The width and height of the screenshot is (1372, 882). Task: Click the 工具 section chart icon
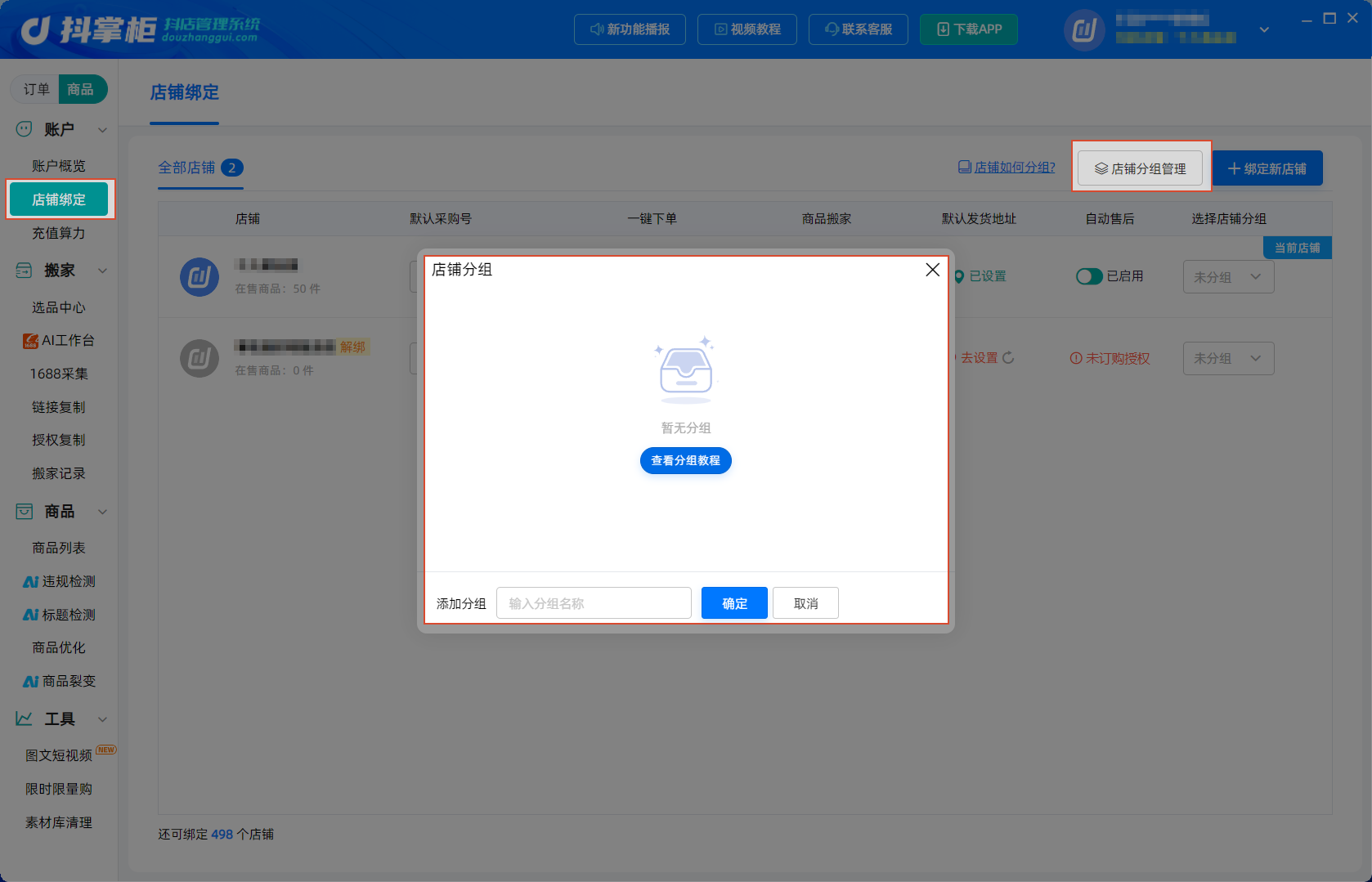25,719
